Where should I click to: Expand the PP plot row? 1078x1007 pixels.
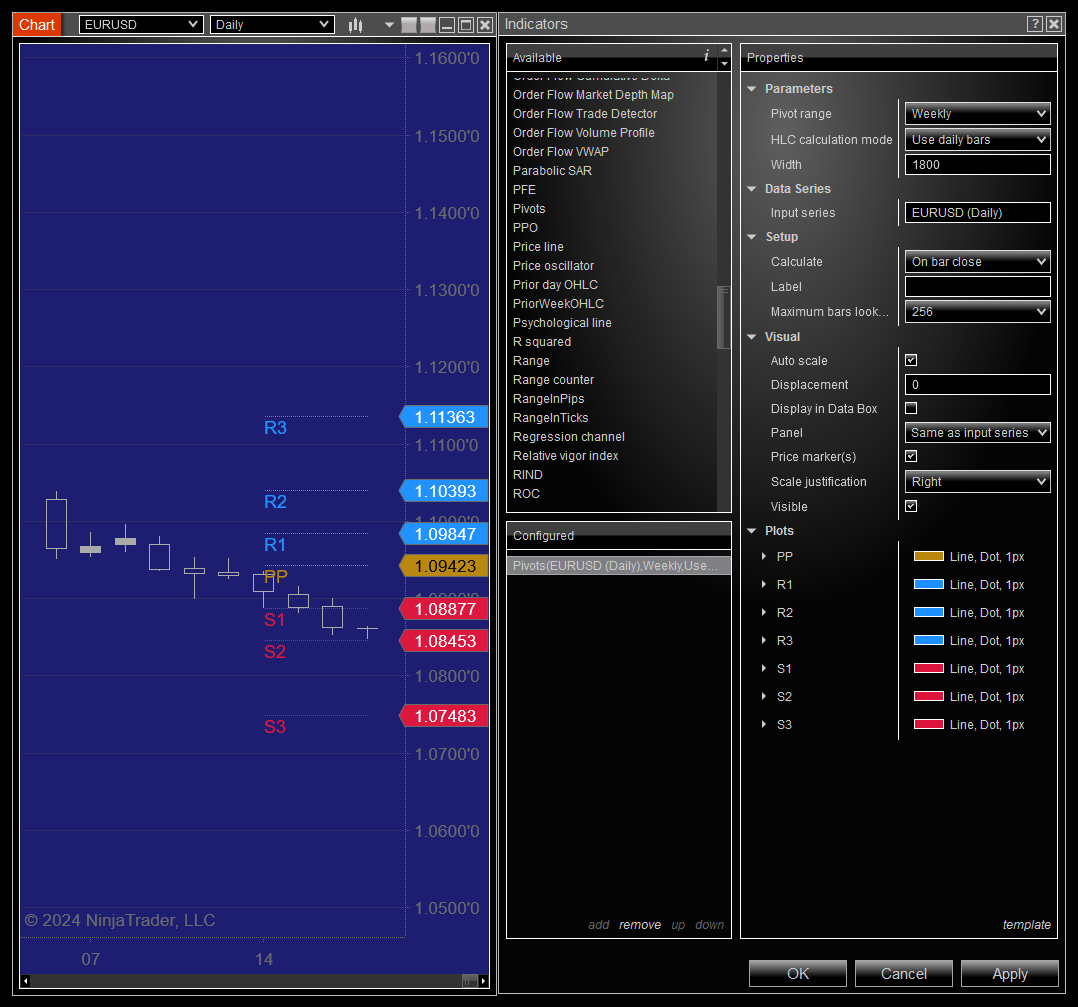[x=764, y=556]
